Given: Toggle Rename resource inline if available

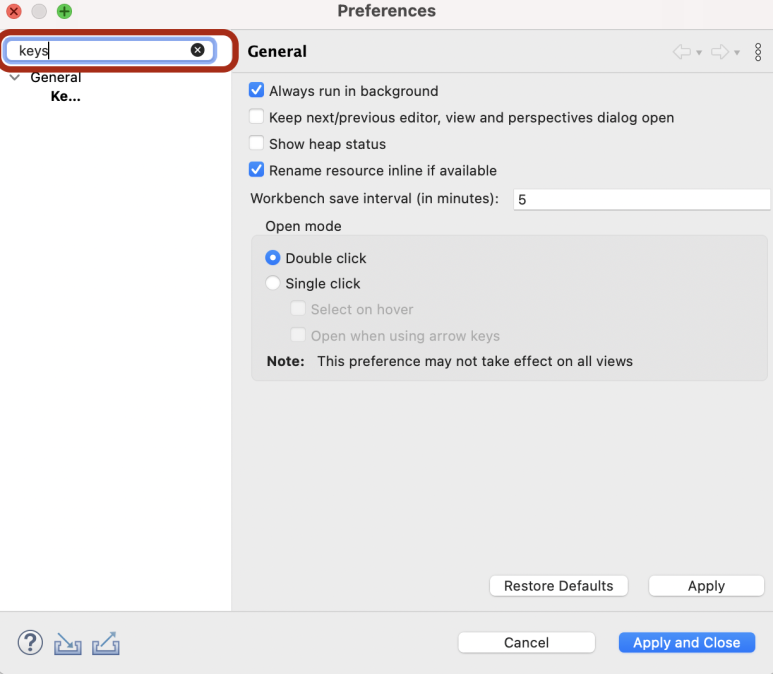Looking at the screenshot, I should 256,170.
